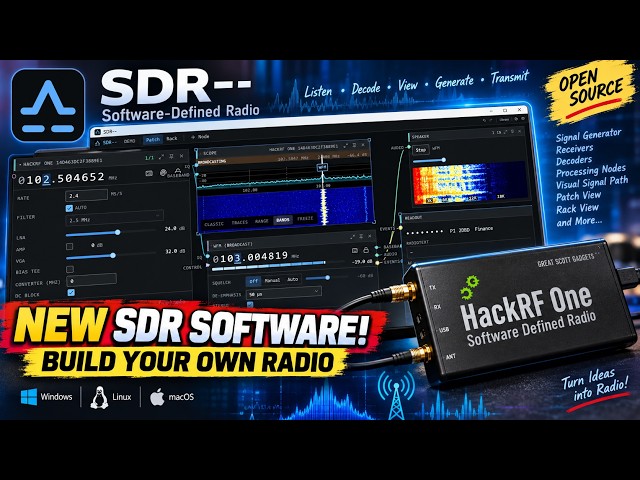Pin the HackRF One source panel
This screenshot has height=480, width=640.
pyautogui.click(x=171, y=156)
